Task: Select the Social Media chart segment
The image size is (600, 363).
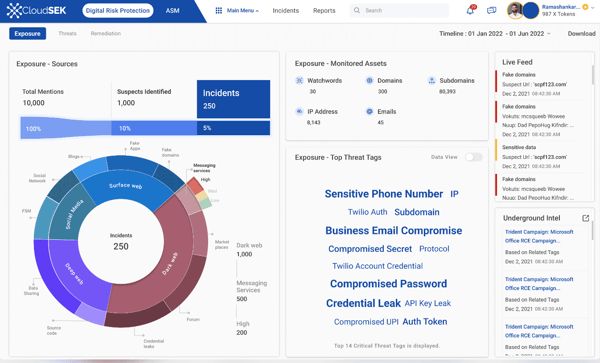Action: tap(73, 214)
